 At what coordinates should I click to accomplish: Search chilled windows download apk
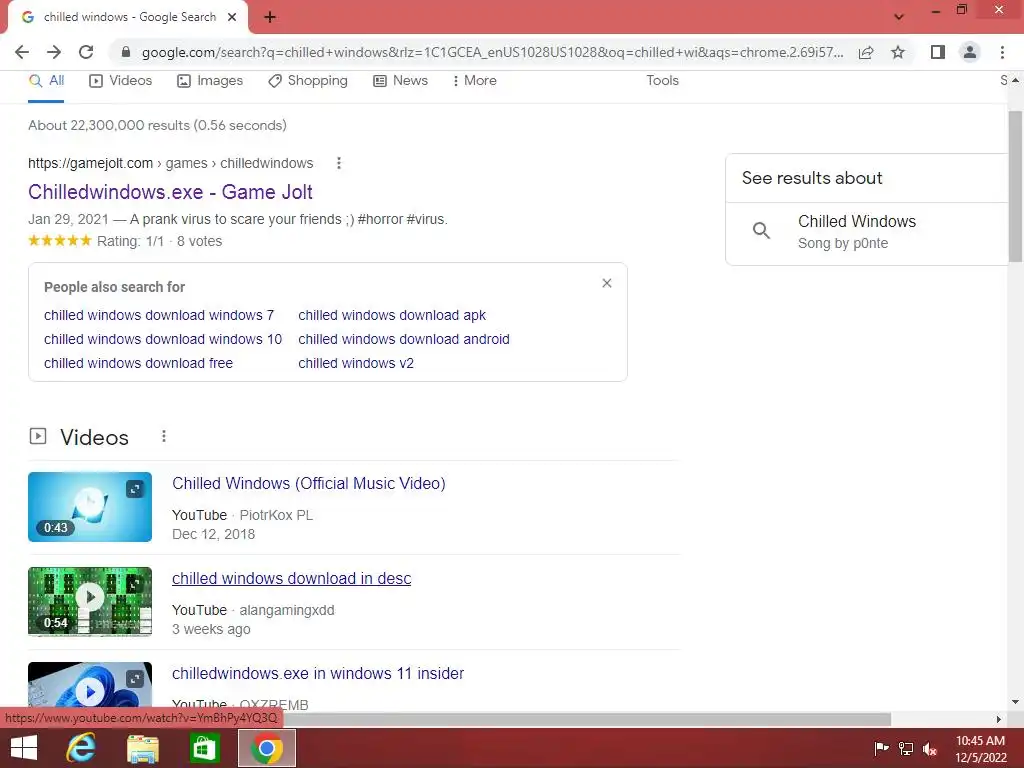[x=392, y=315]
